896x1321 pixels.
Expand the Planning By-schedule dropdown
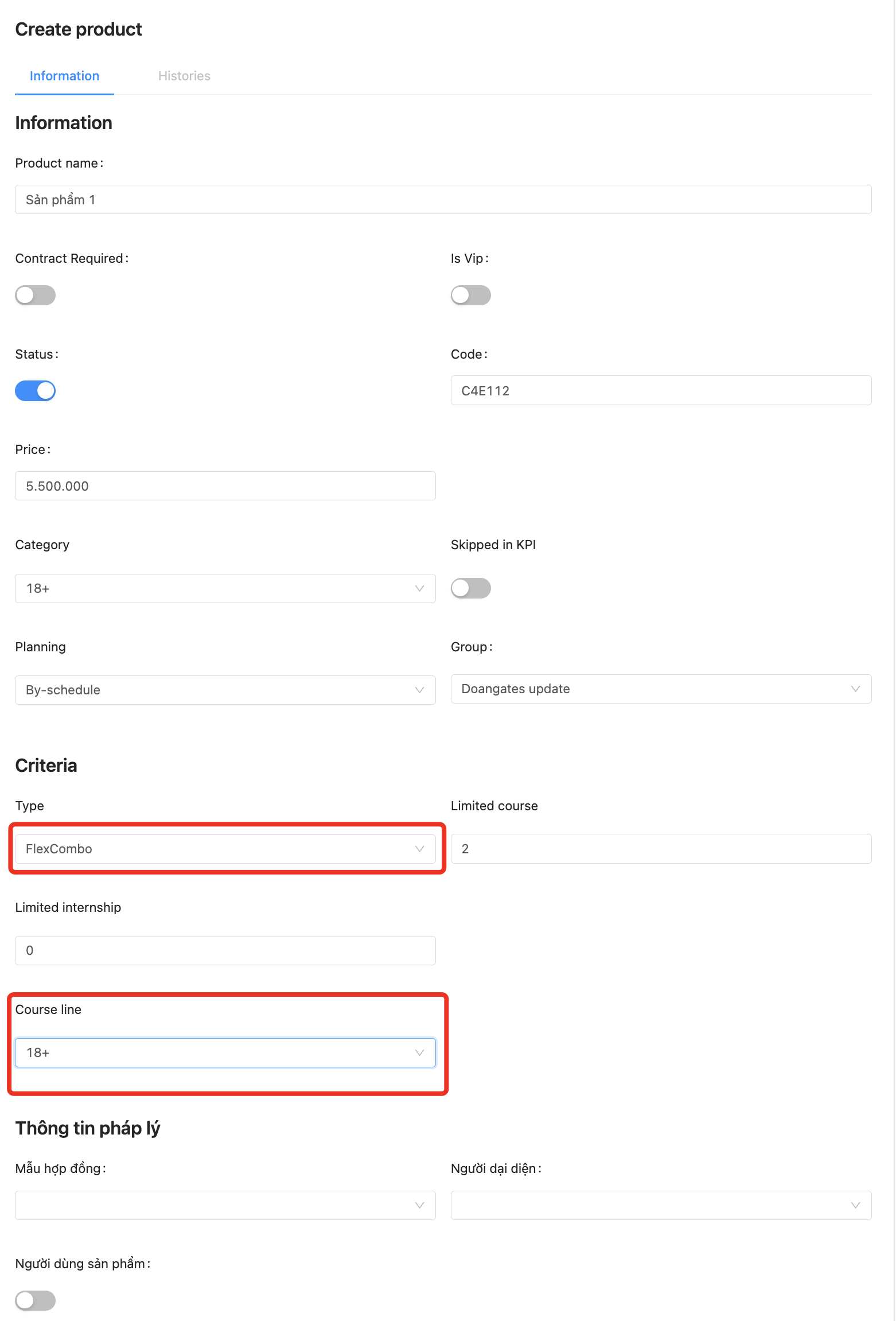tap(225, 690)
